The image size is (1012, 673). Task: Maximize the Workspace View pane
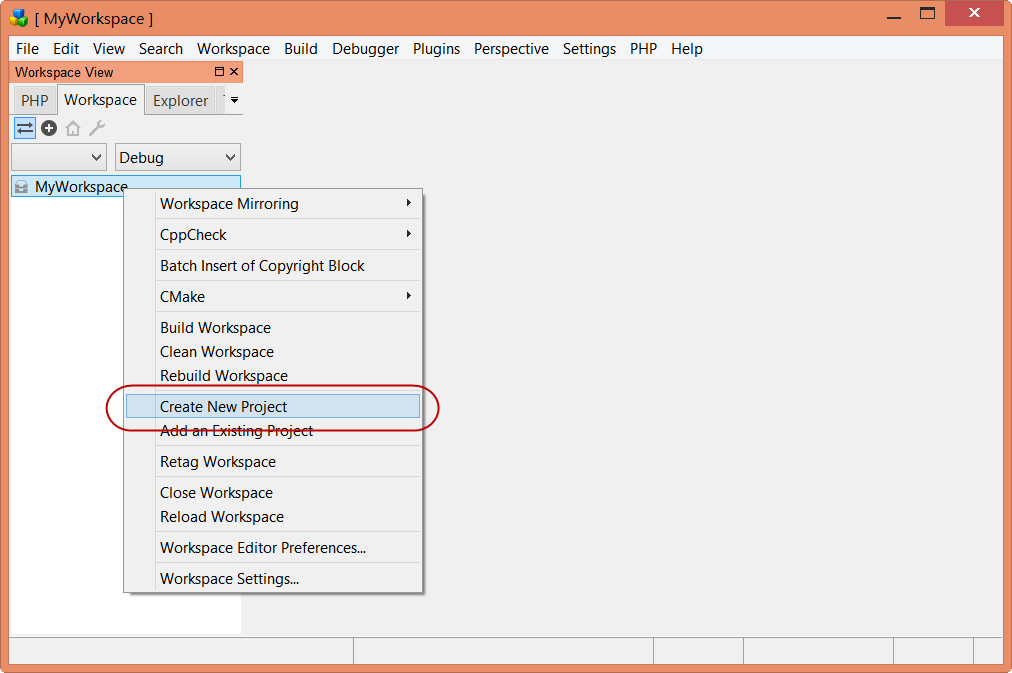[219, 72]
